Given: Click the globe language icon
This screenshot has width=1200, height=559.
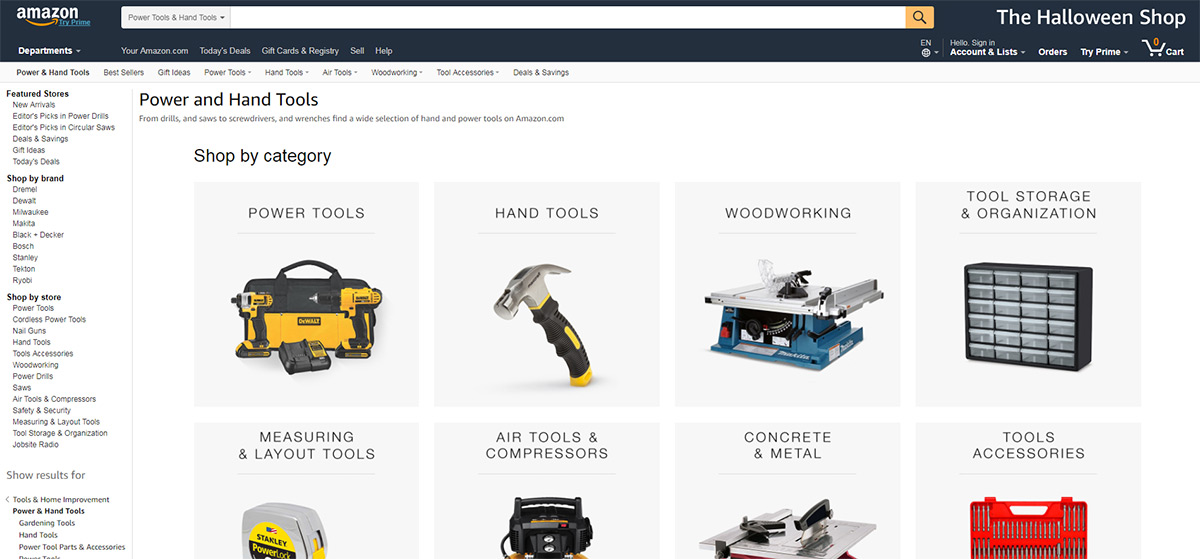Looking at the screenshot, I should (x=926, y=52).
